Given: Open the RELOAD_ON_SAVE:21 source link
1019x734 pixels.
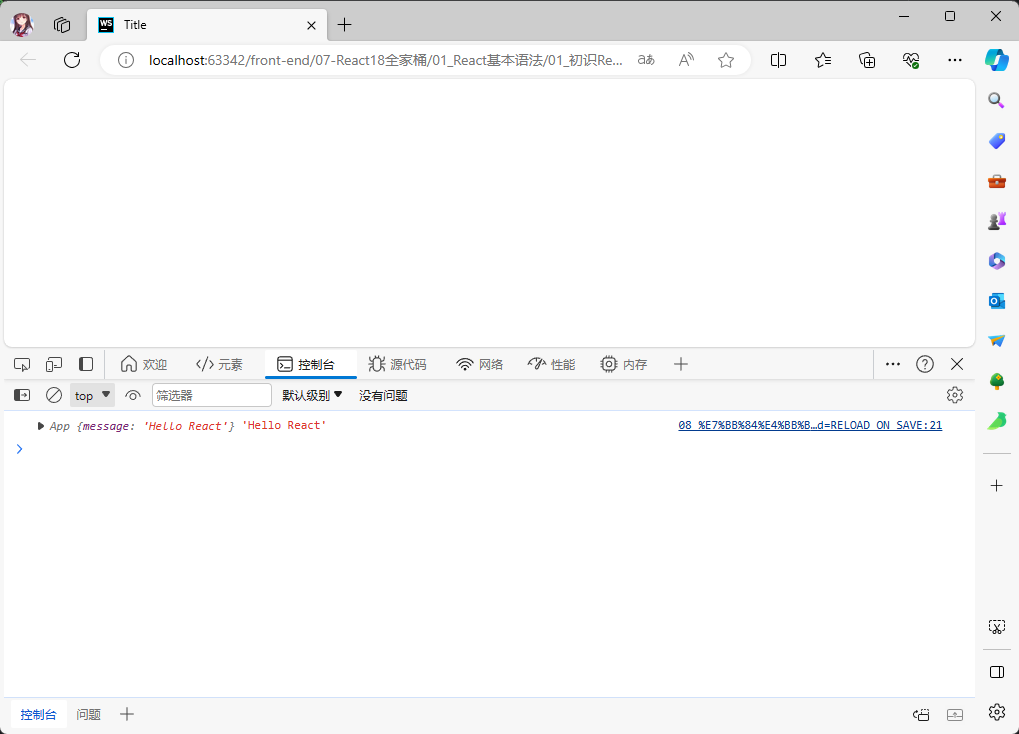Looking at the screenshot, I should tap(809, 425).
